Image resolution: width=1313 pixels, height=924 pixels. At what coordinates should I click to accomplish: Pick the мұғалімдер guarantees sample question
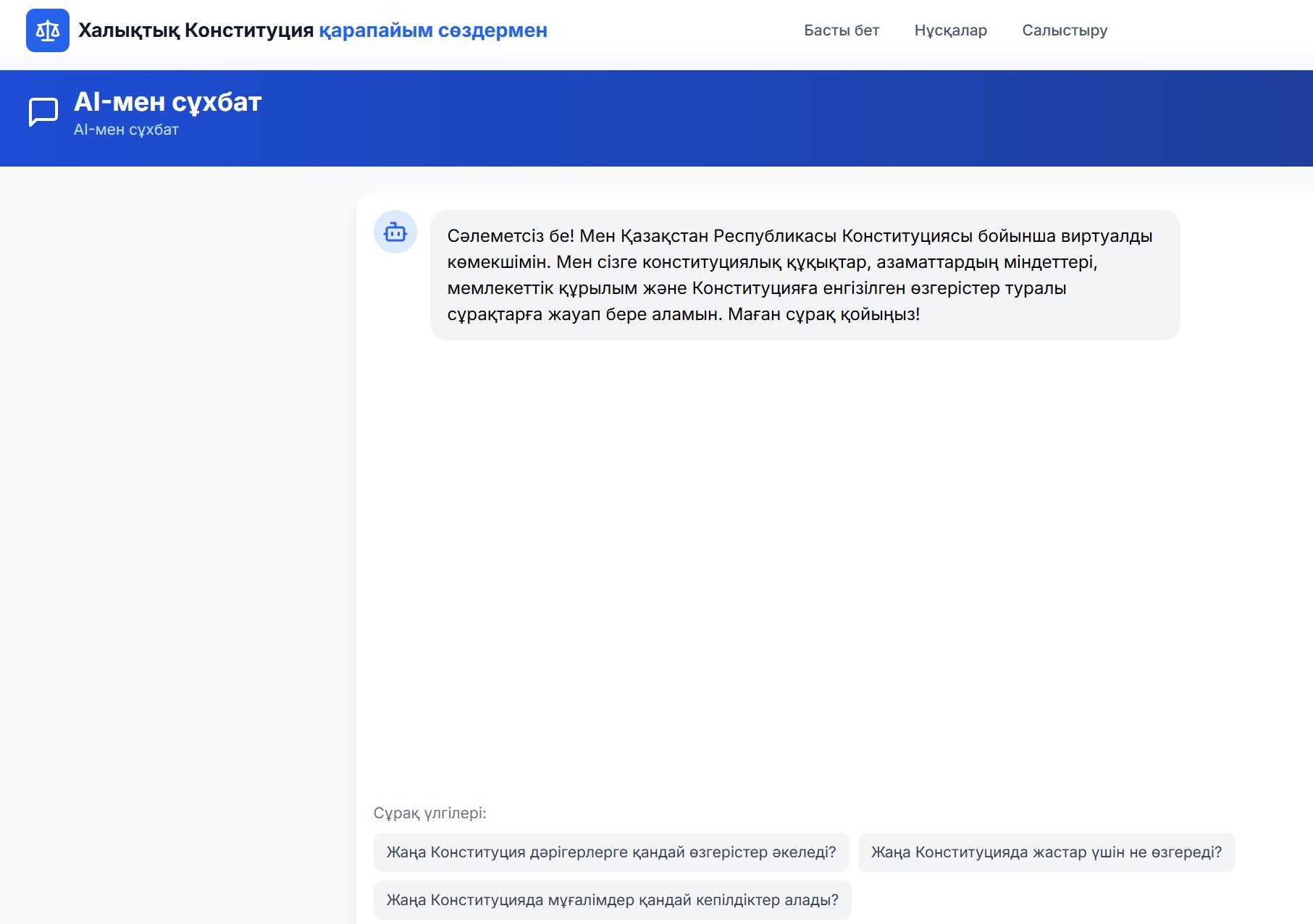pos(612,900)
